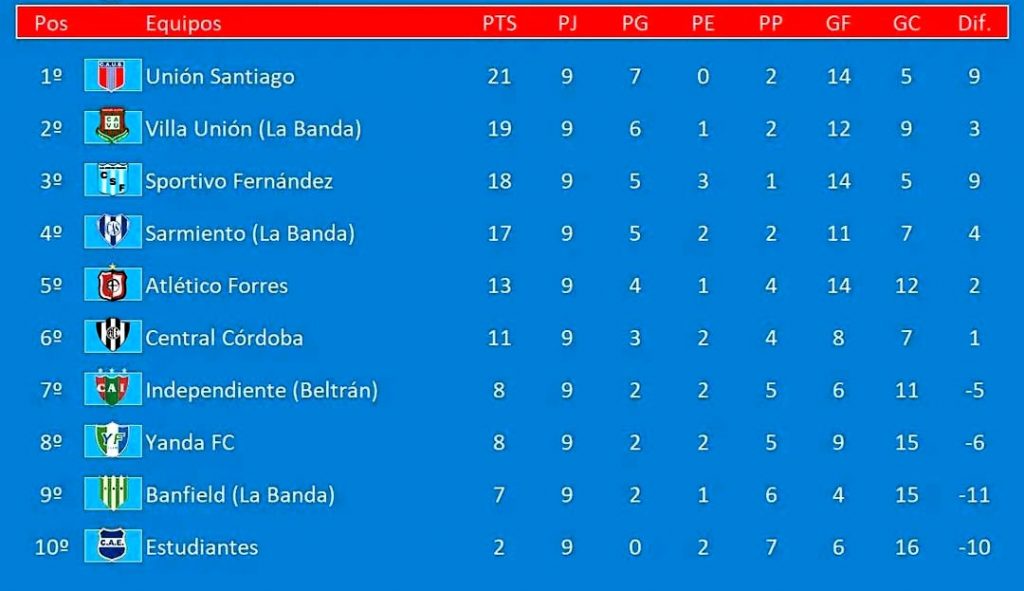Select the Equipos column header

pos(183,24)
